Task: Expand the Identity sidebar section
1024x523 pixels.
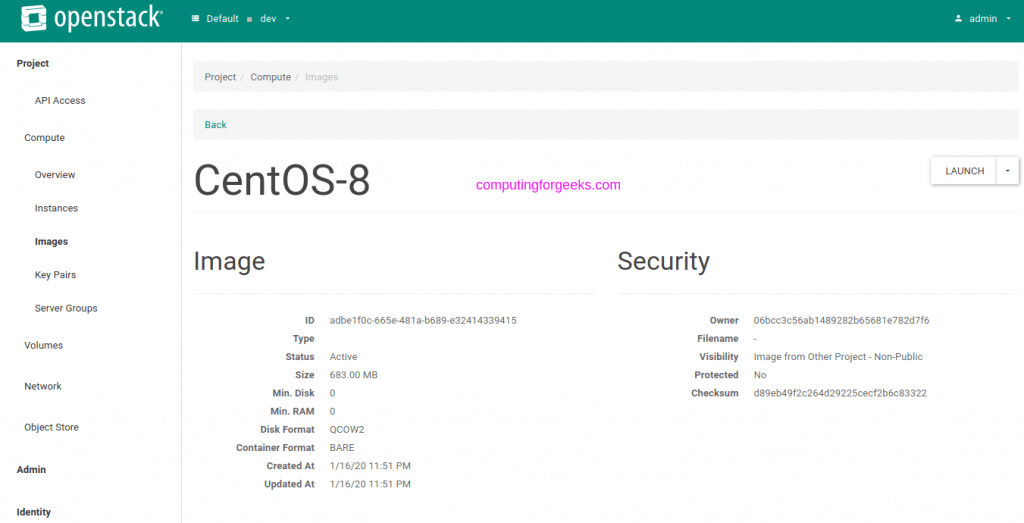Action: coord(34,512)
